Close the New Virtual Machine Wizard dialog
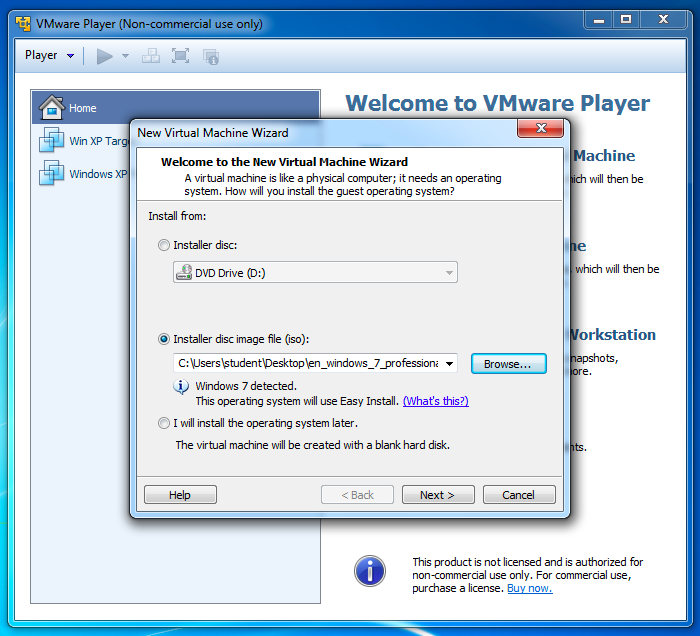Screen dimensions: 700x636 point(541,129)
